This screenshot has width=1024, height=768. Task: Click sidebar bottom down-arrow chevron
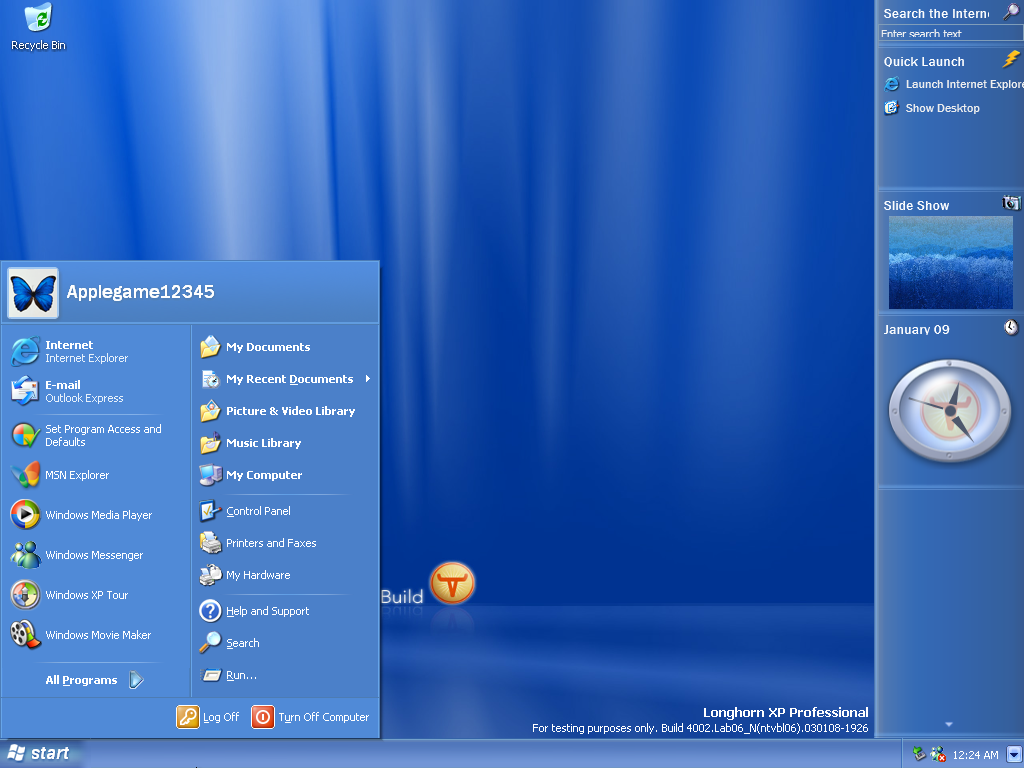pyautogui.click(x=949, y=724)
